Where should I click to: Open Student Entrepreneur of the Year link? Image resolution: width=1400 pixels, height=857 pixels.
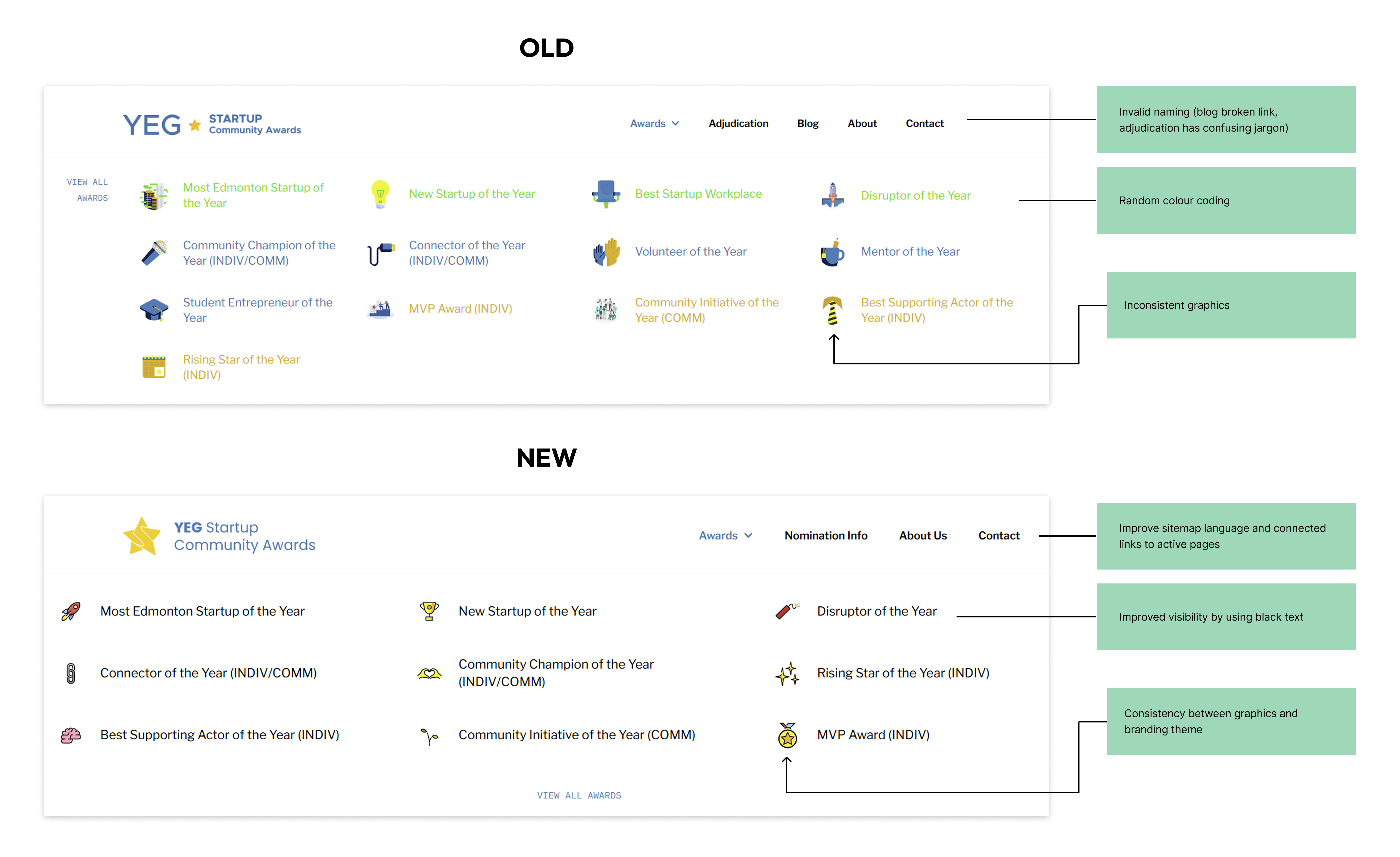click(257, 310)
